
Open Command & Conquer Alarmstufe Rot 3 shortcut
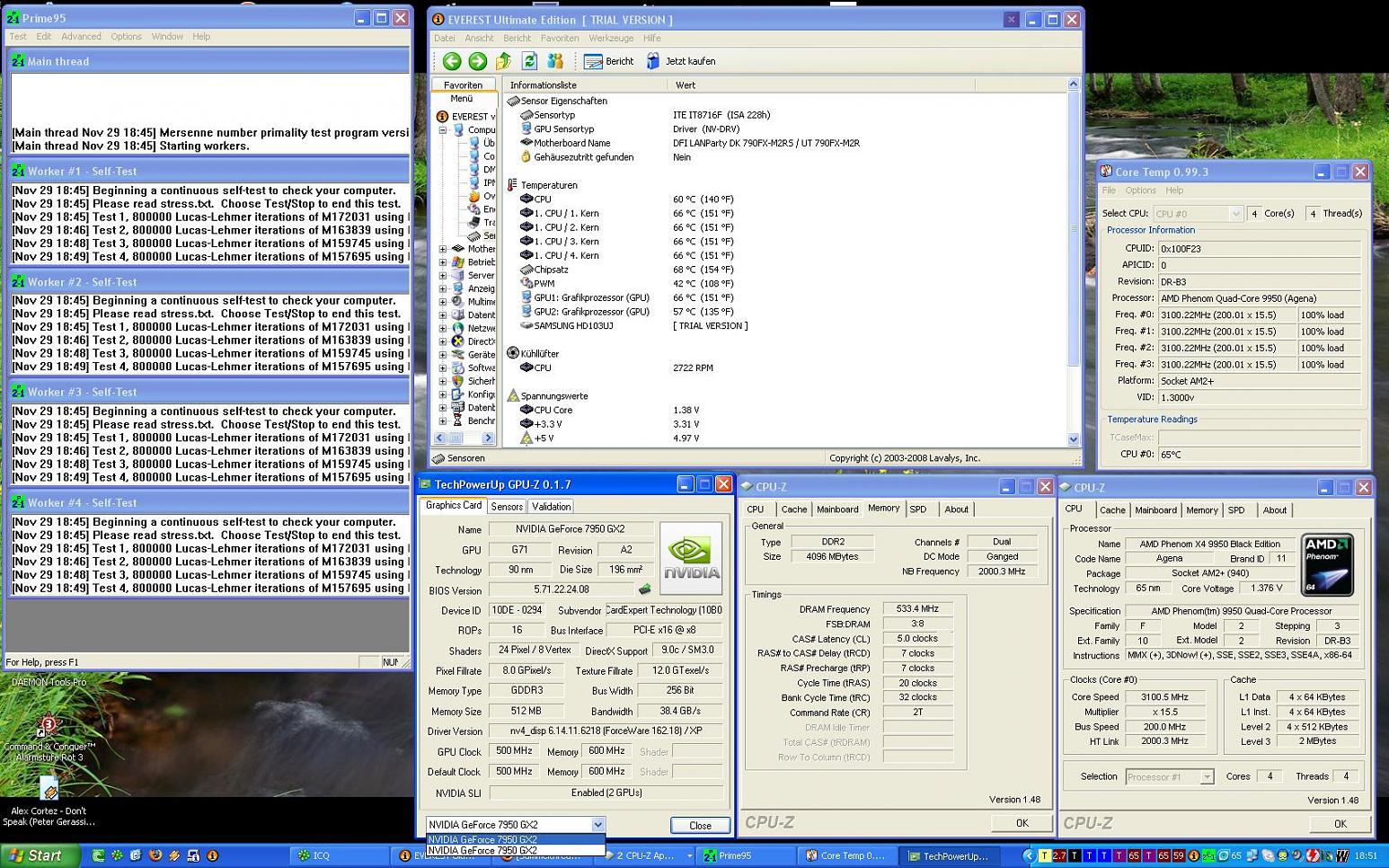[x=49, y=726]
